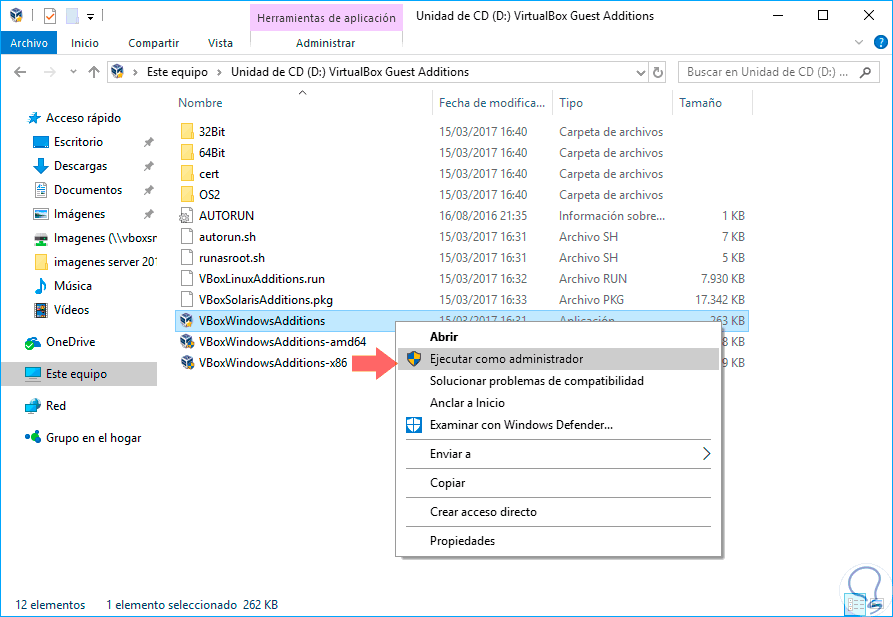
Task: Select the VBoxWindowsAdditions application icon
Action: point(187,321)
